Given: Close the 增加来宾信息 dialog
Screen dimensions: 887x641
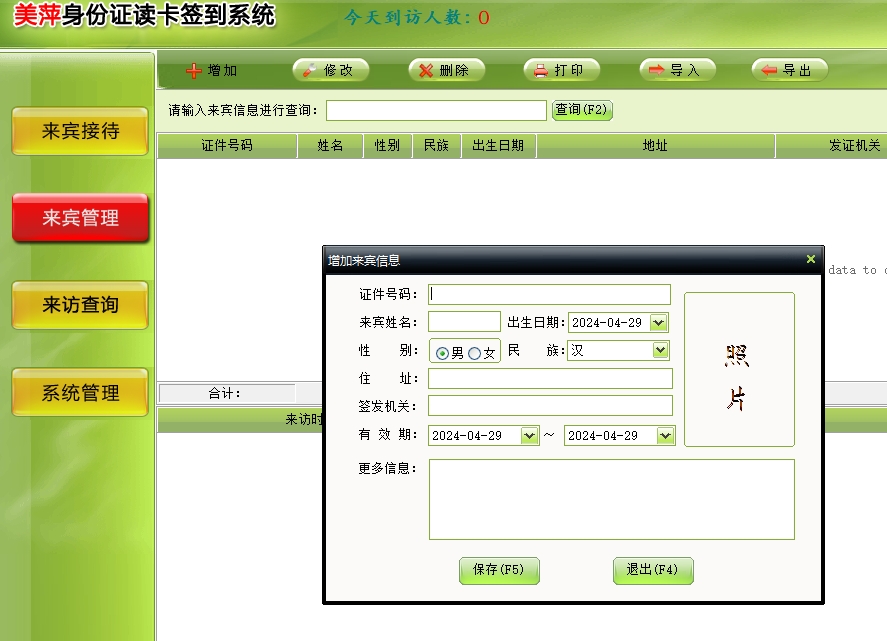Looking at the screenshot, I should [x=811, y=259].
